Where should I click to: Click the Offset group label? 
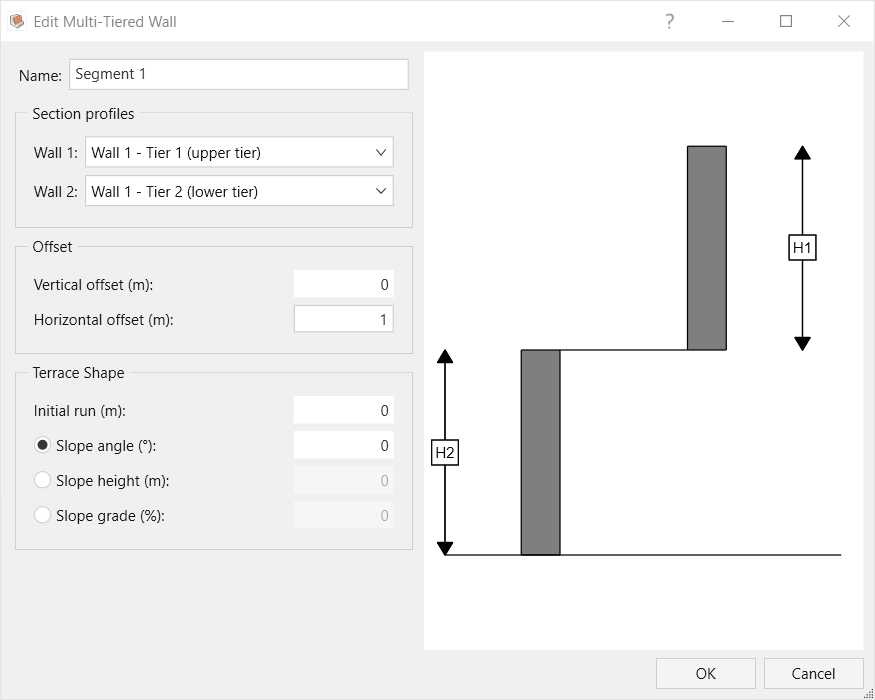[52, 247]
